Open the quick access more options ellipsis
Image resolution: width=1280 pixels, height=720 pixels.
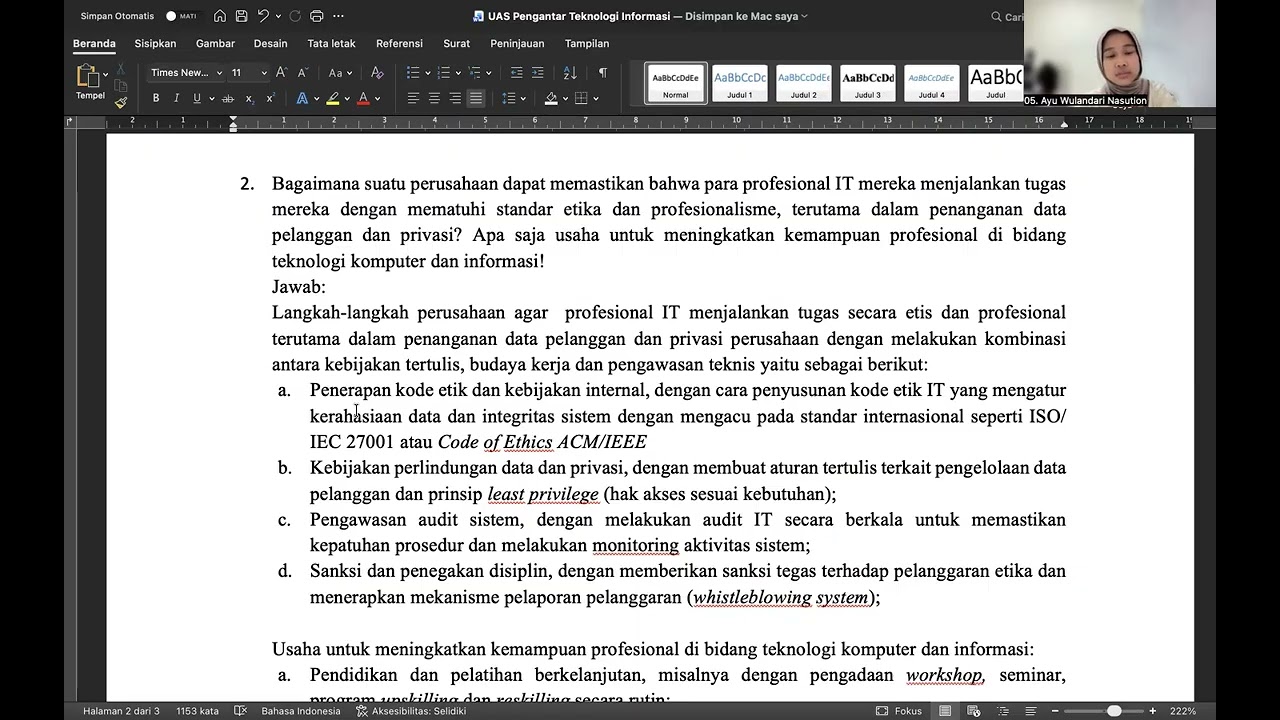[338, 16]
